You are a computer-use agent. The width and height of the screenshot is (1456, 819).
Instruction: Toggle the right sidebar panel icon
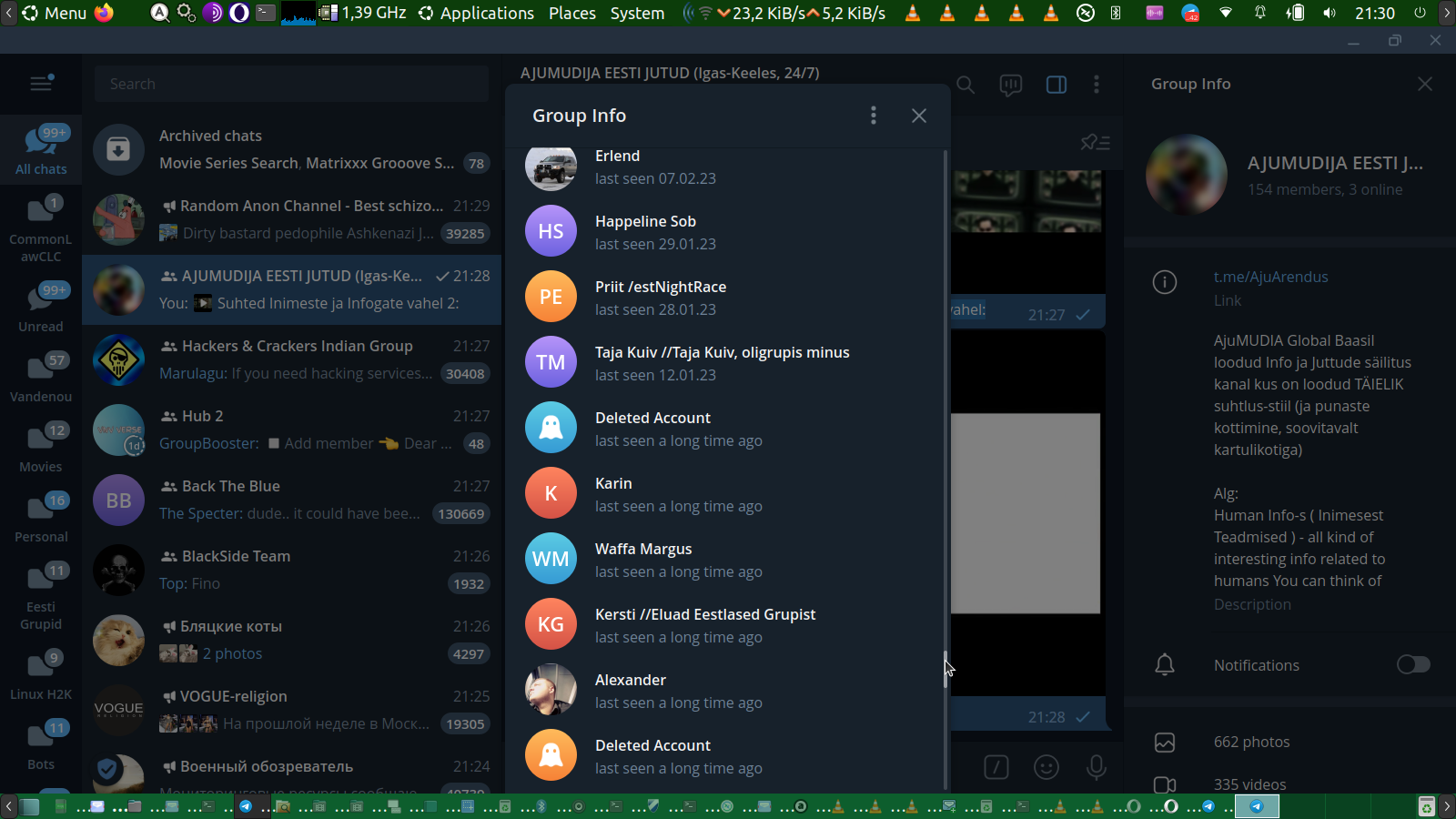click(1057, 85)
